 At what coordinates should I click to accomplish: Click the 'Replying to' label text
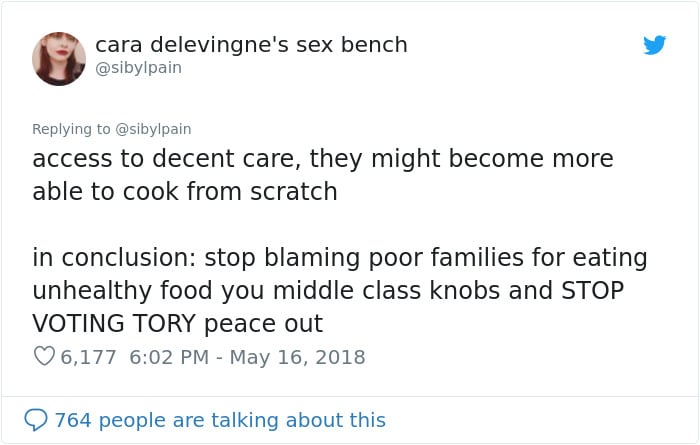(71, 129)
